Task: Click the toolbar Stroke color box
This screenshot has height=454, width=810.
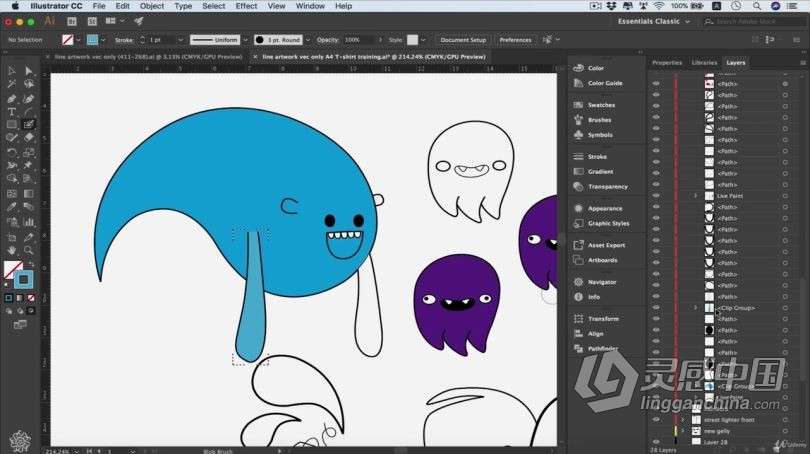Action: tap(23, 279)
